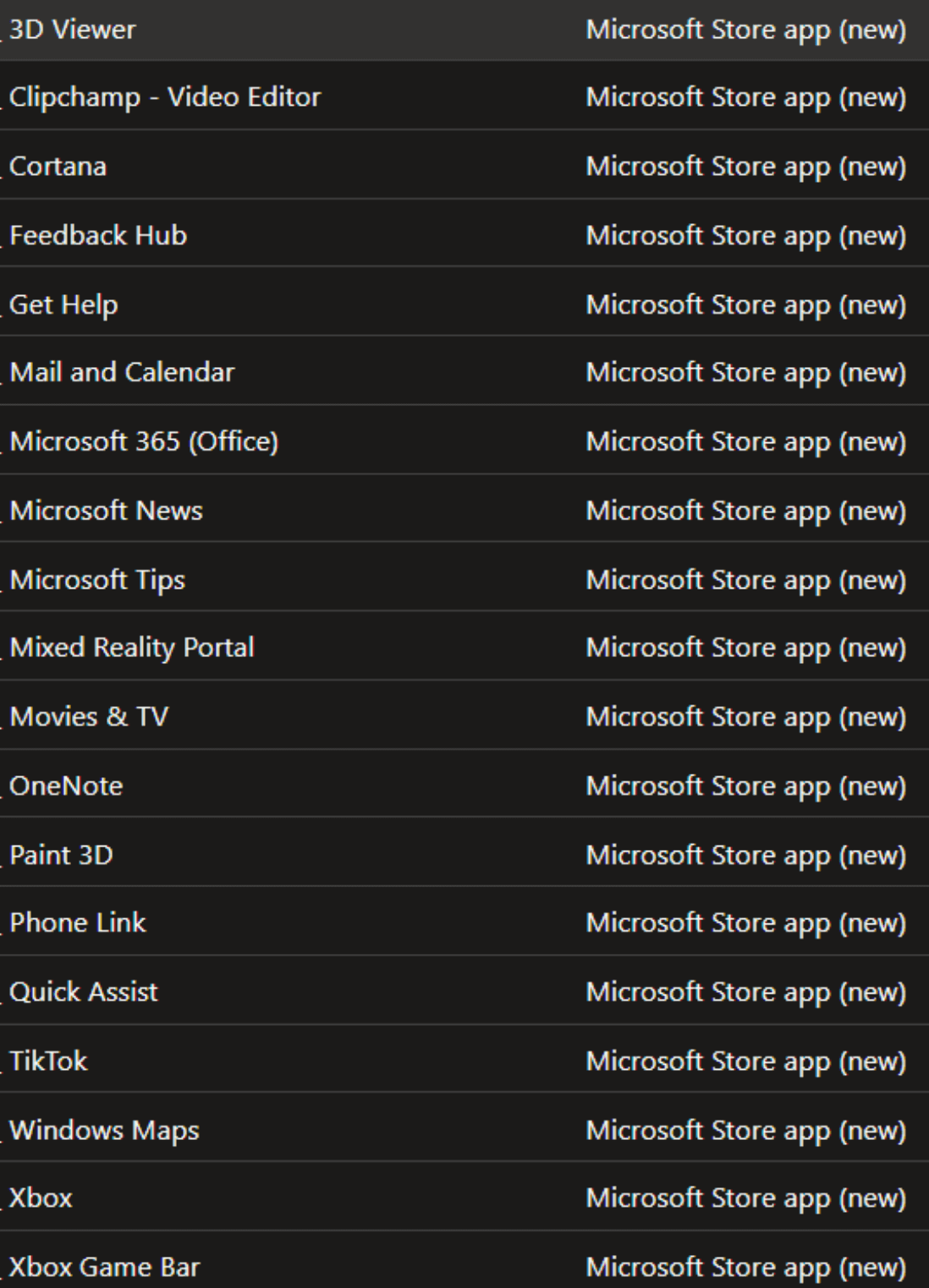The image size is (929, 1288).
Task: Click the Clipchamp - Video Editor entry
Action: (165, 97)
